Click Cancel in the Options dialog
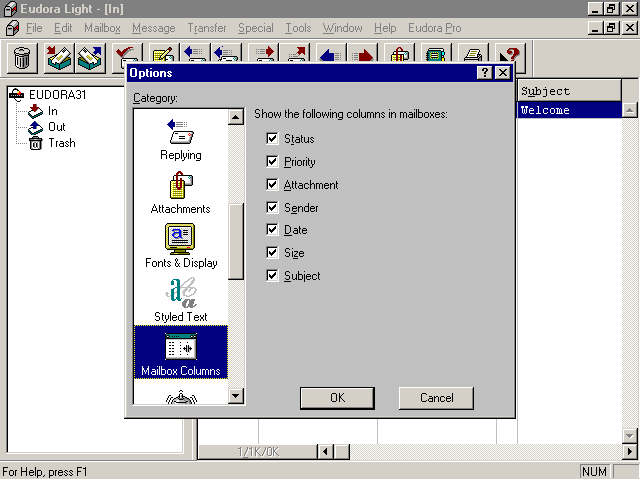The image size is (640, 480). (436, 398)
